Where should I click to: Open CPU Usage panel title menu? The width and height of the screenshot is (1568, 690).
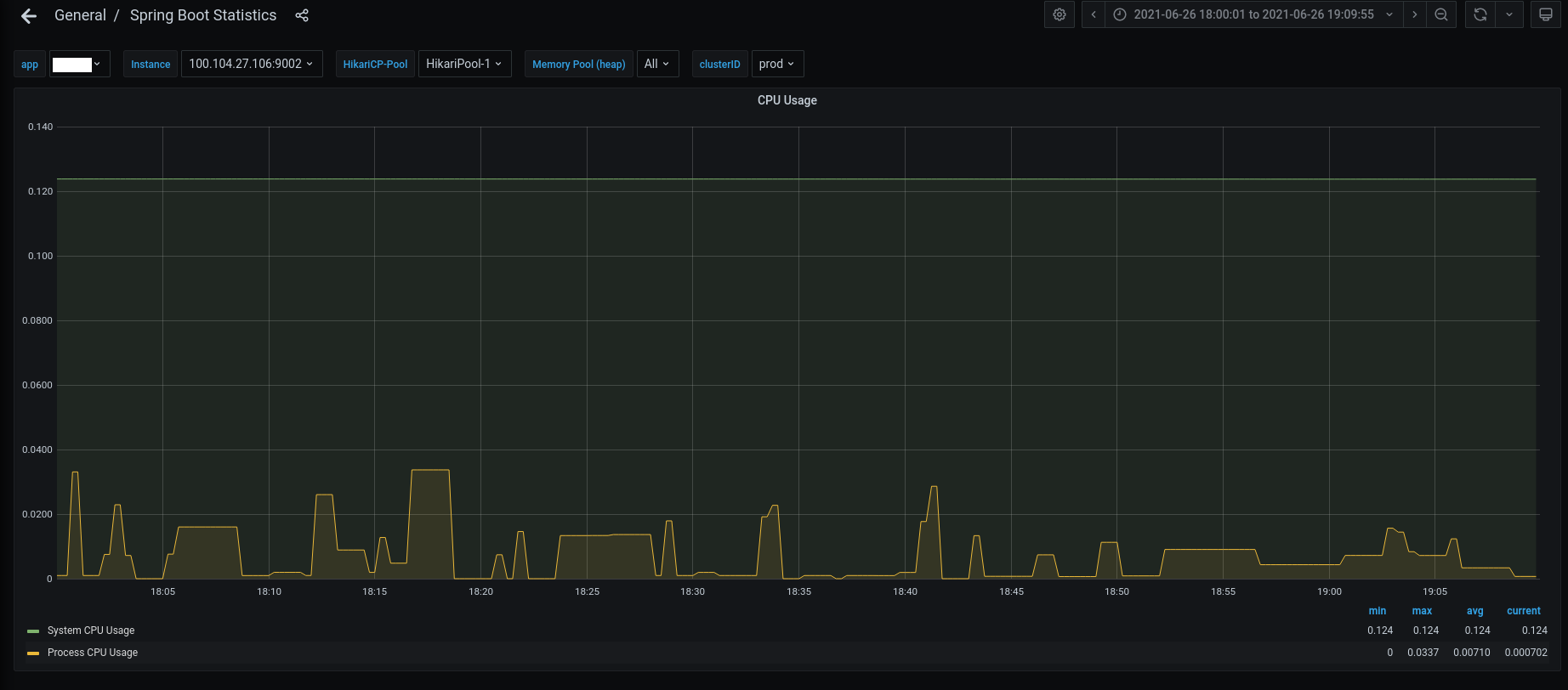[787, 100]
